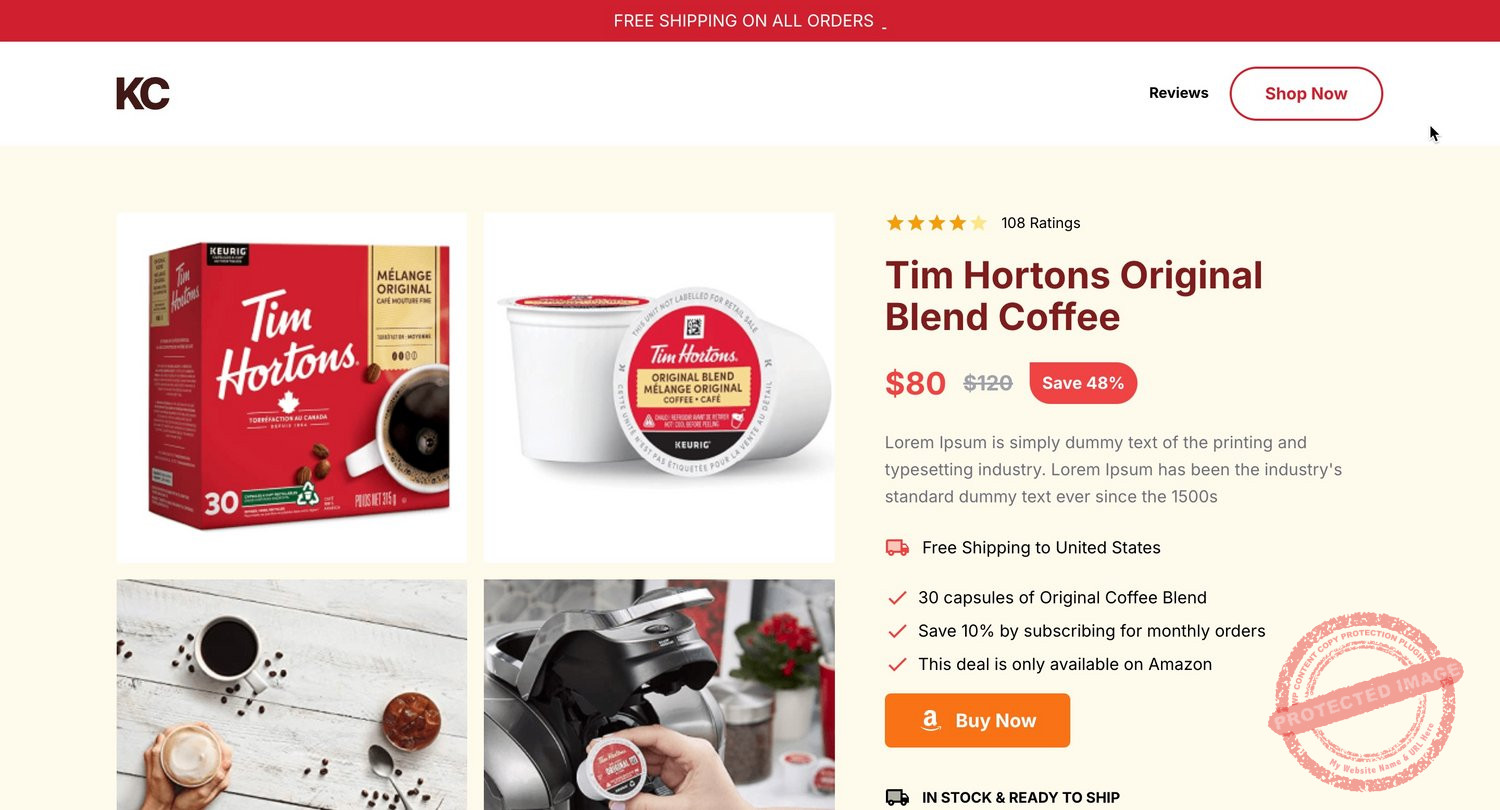This screenshot has height=810, width=1500.
Task: Click the red delivery truck icon
Action: (897, 548)
